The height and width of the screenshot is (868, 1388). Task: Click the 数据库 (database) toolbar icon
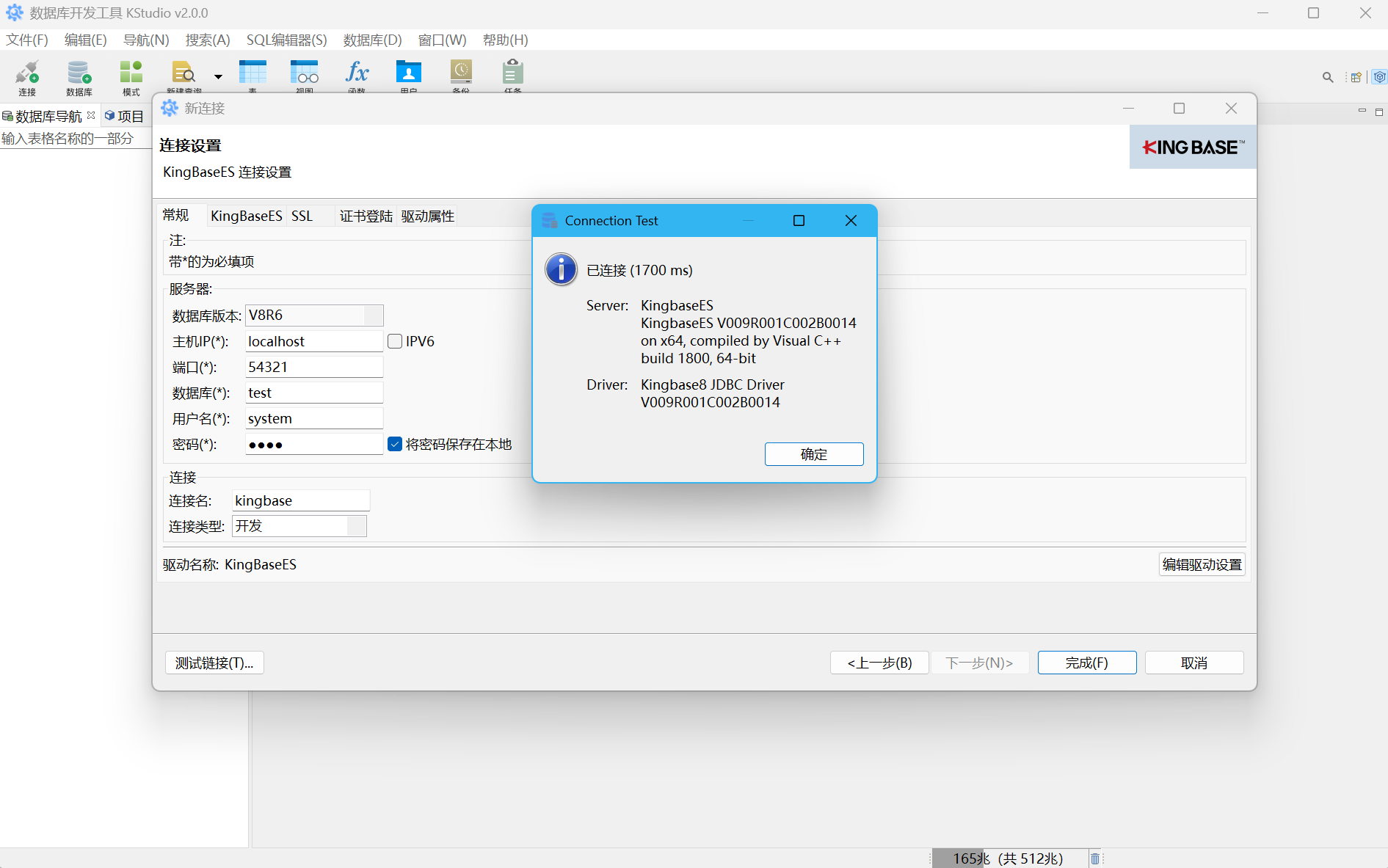(79, 77)
